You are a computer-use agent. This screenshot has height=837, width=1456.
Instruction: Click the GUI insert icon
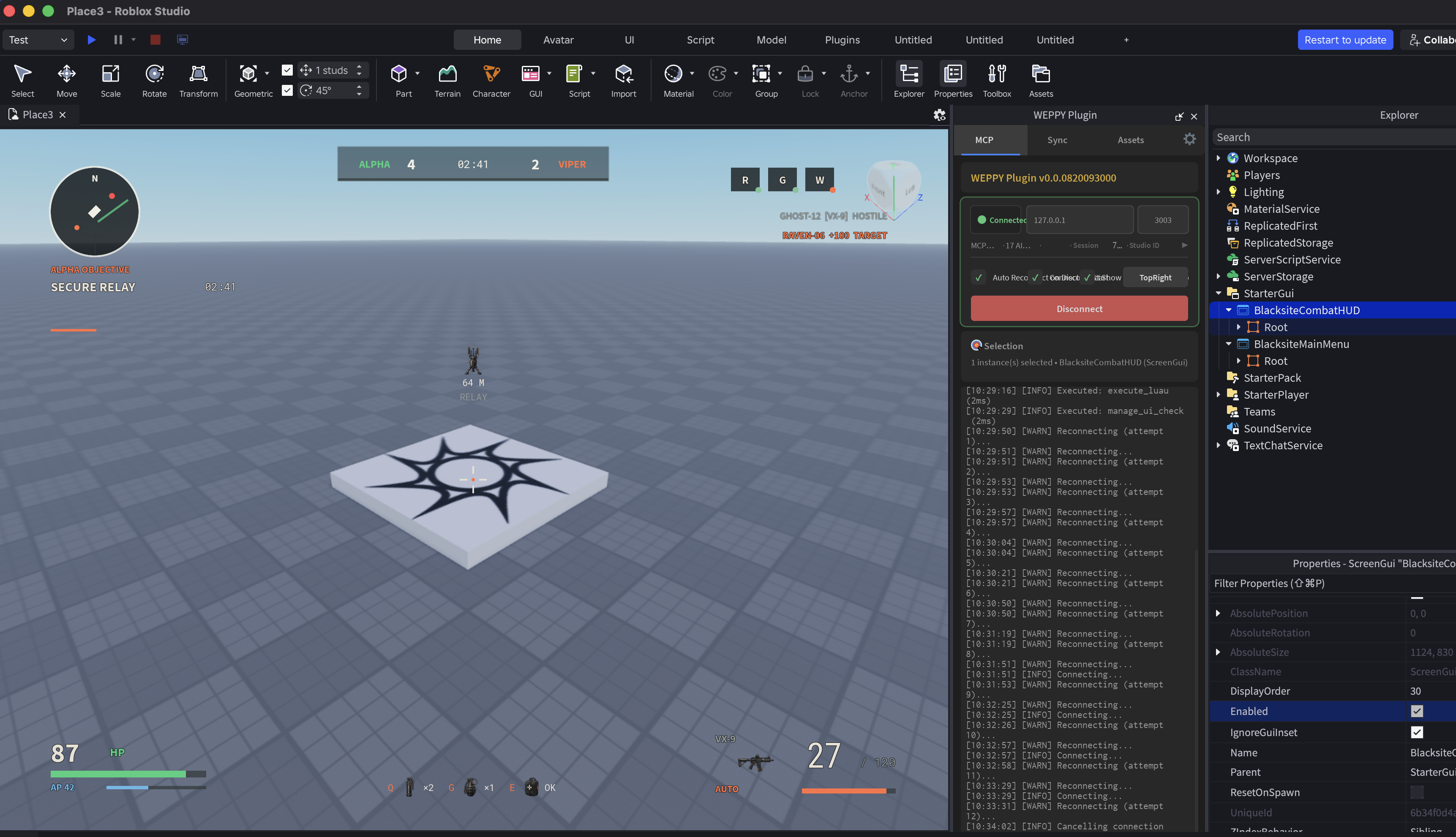coord(530,73)
